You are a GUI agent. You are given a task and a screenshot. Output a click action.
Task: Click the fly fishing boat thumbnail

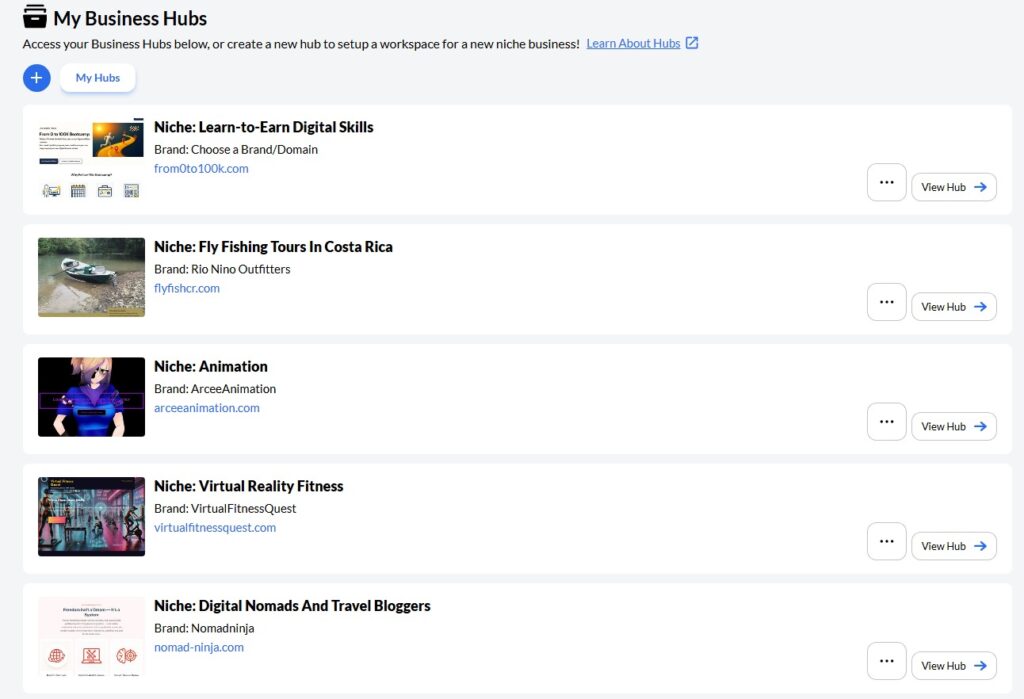pyautogui.click(x=91, y=277)
